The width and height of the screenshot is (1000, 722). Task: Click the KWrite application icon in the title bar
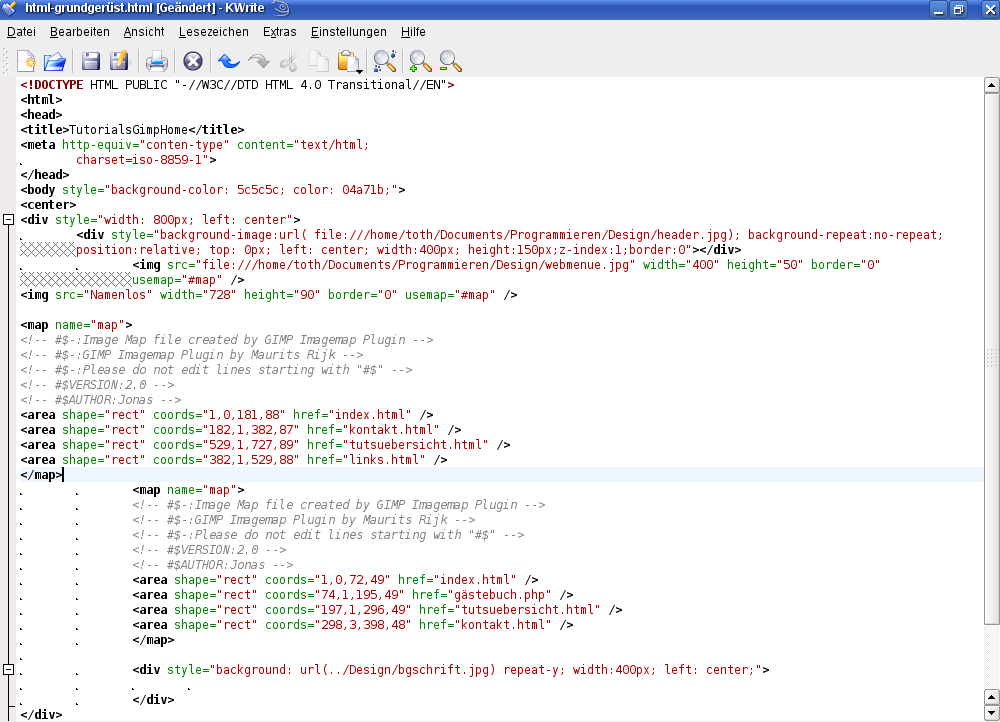(9, 8)
